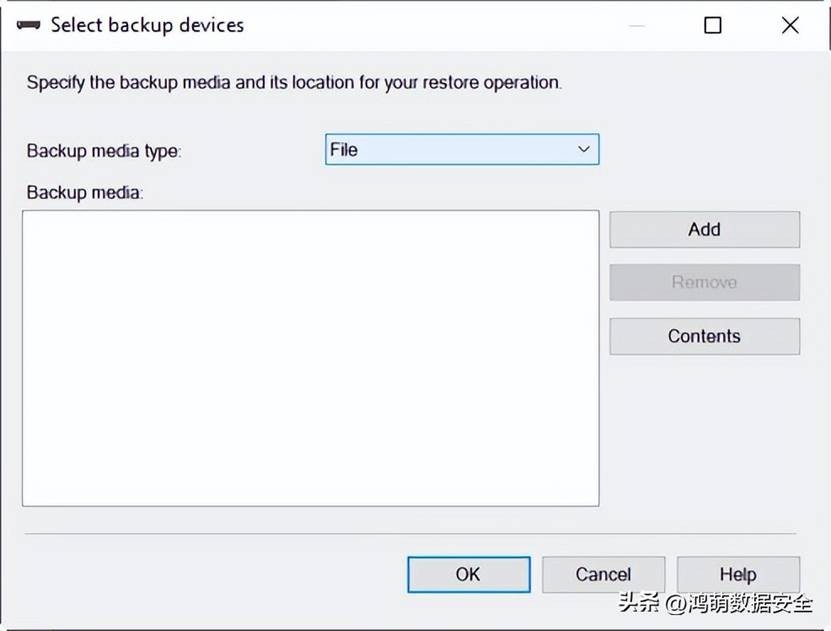Click the "Backup media:" label
The width and height of the screenshot is (831, 631).
pos(85,192)
